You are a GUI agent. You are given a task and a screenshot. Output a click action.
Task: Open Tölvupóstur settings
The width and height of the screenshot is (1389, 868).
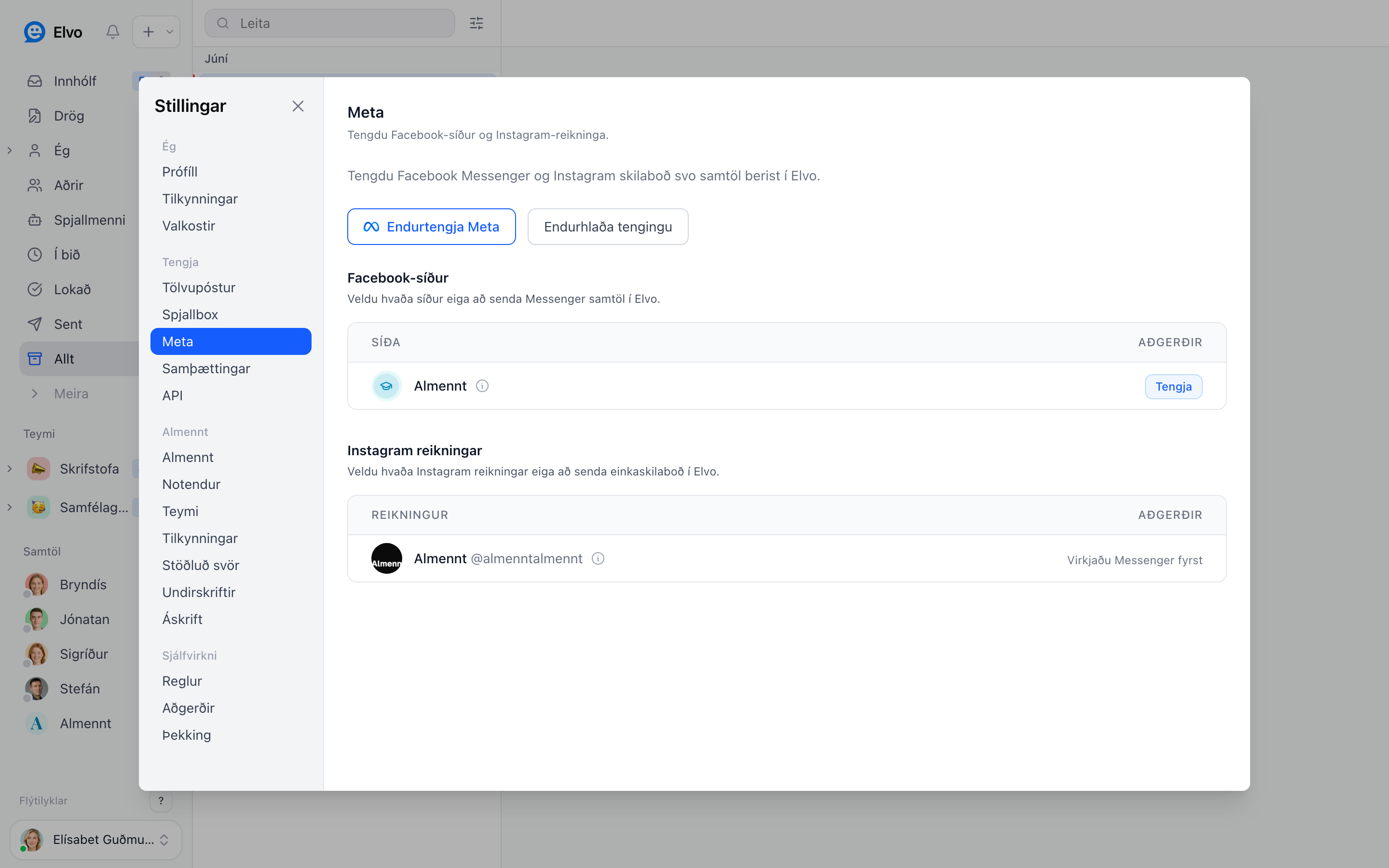[231, 287]
